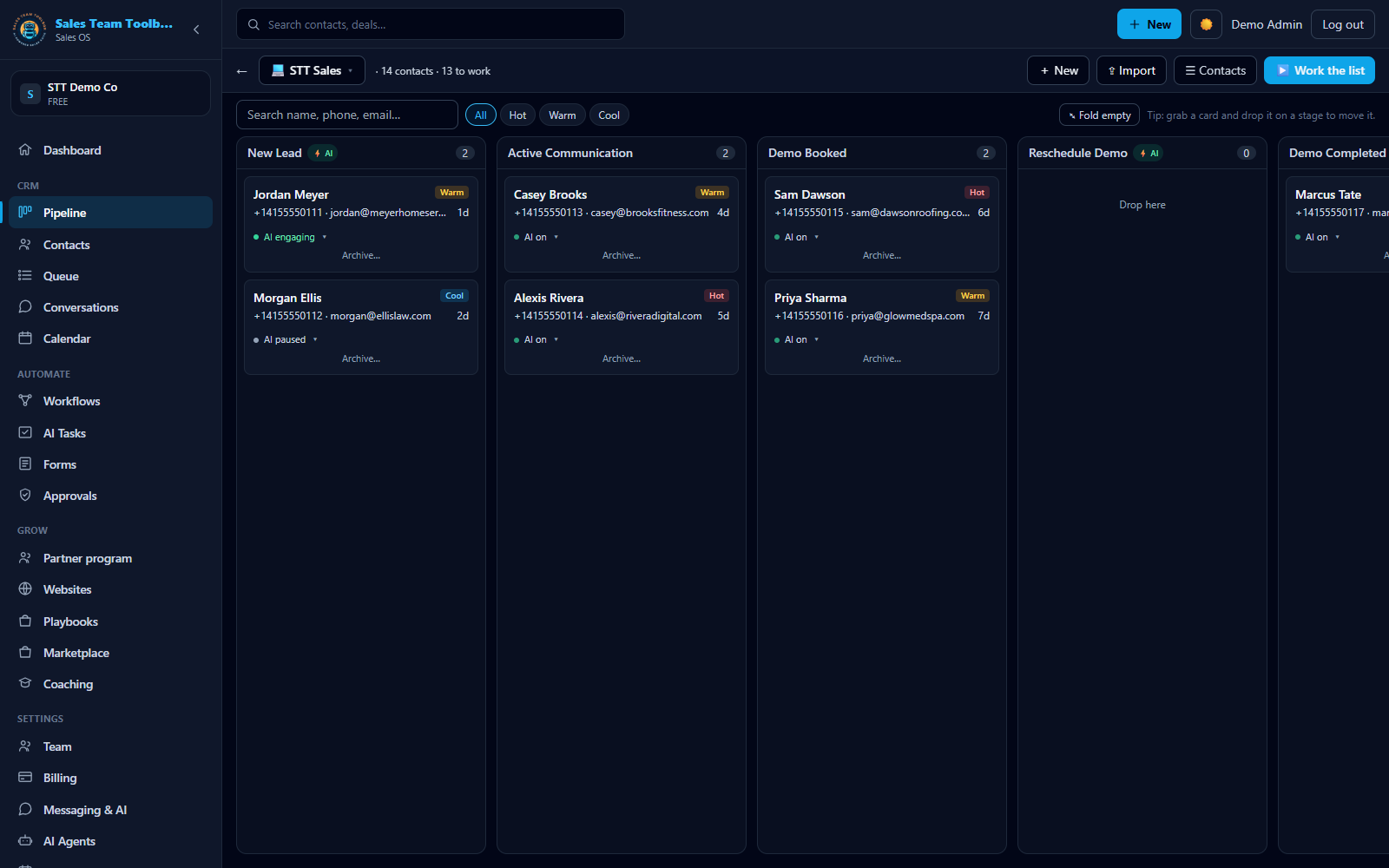Click the Team people icon

coord(25,746)
